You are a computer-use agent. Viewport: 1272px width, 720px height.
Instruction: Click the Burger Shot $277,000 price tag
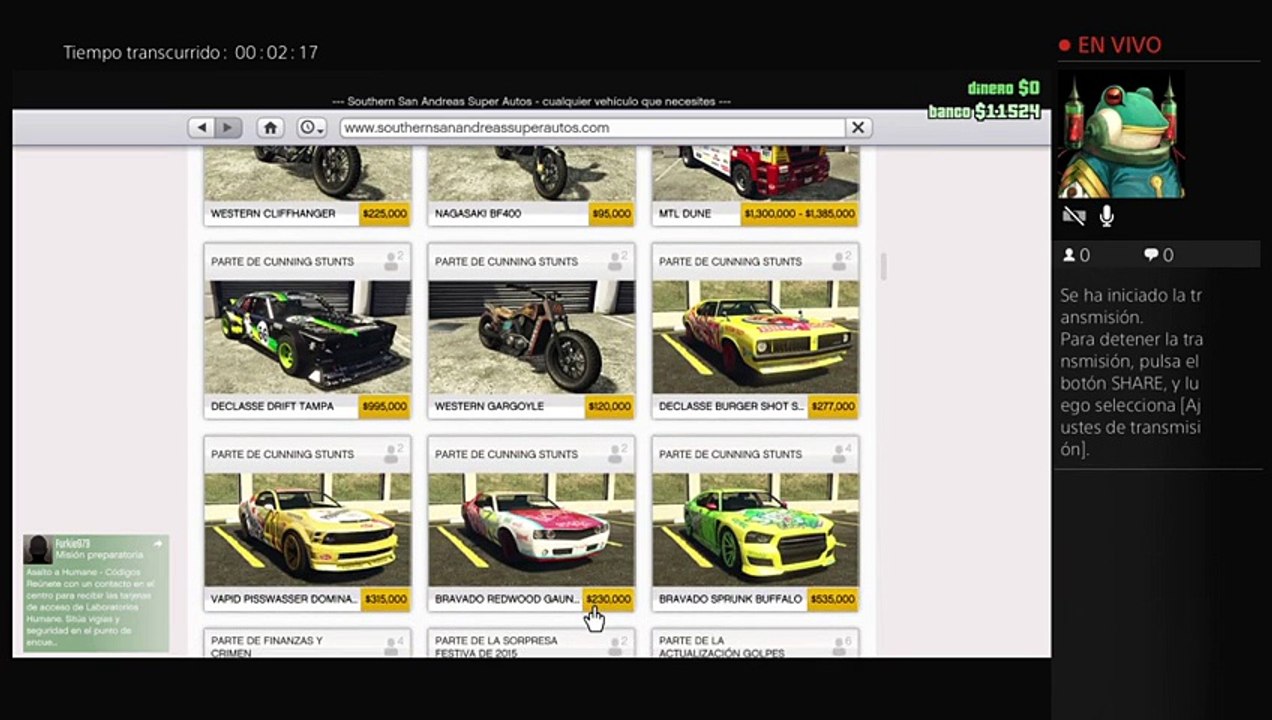[x=833, y=406]
